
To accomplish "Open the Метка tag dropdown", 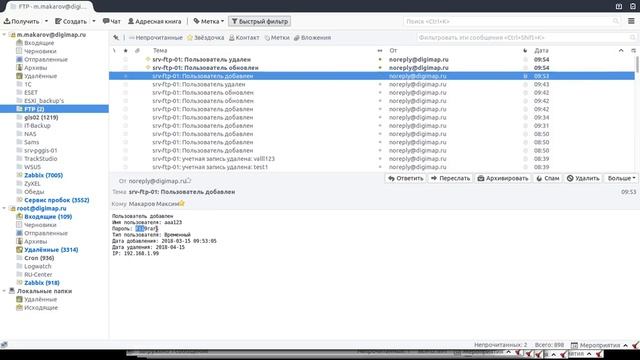I will (x=209, y=21).
